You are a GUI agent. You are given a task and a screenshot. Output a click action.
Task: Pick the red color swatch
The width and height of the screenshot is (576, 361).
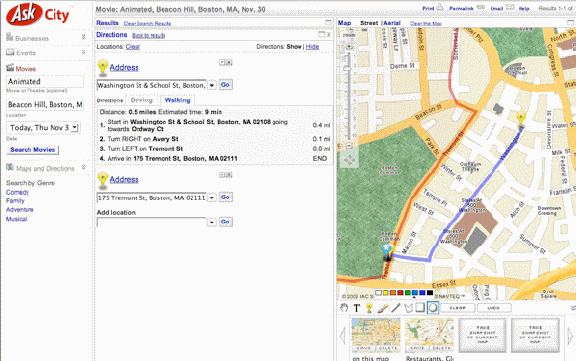pyautogui.click(x=400, y=293)
